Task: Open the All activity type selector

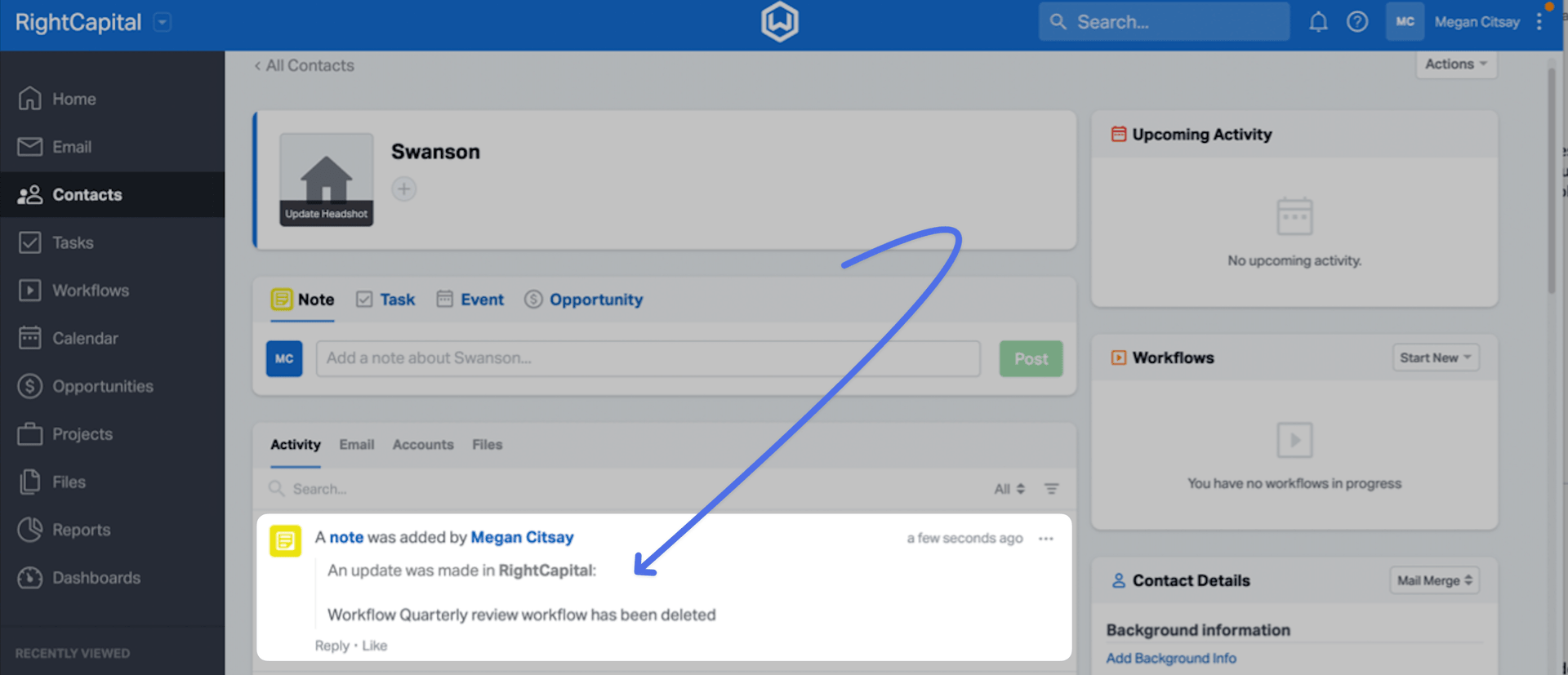Action: click(x=1009, y=489)
